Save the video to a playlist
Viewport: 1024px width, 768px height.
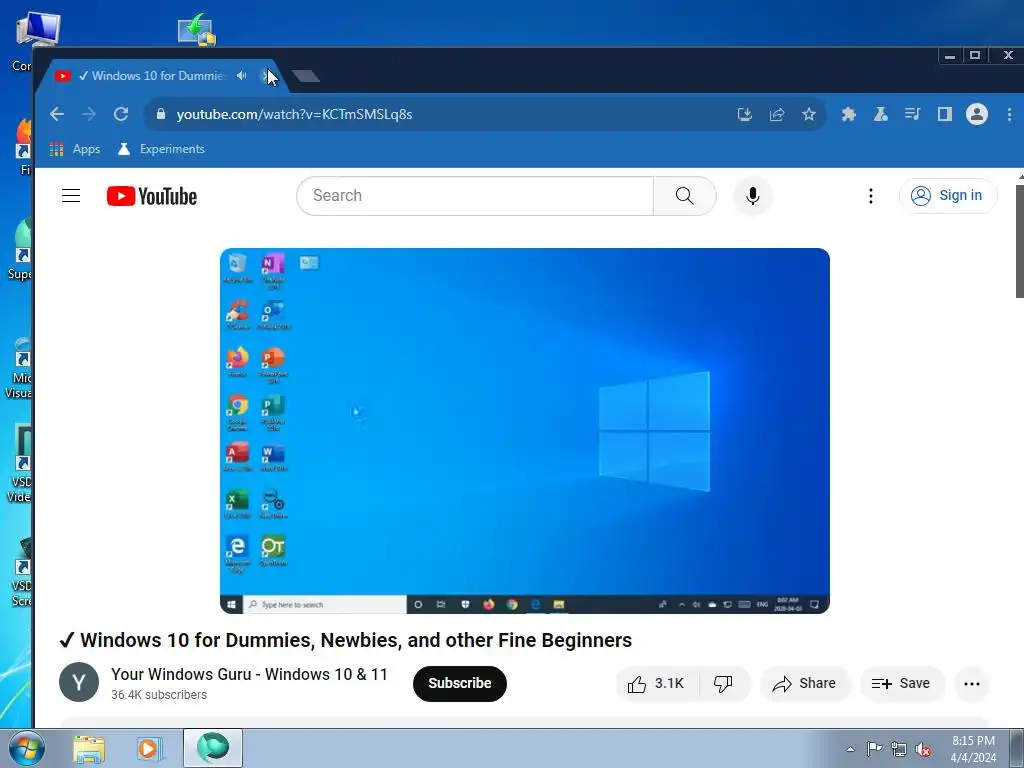pyautogui.click(x=901, y=683)
